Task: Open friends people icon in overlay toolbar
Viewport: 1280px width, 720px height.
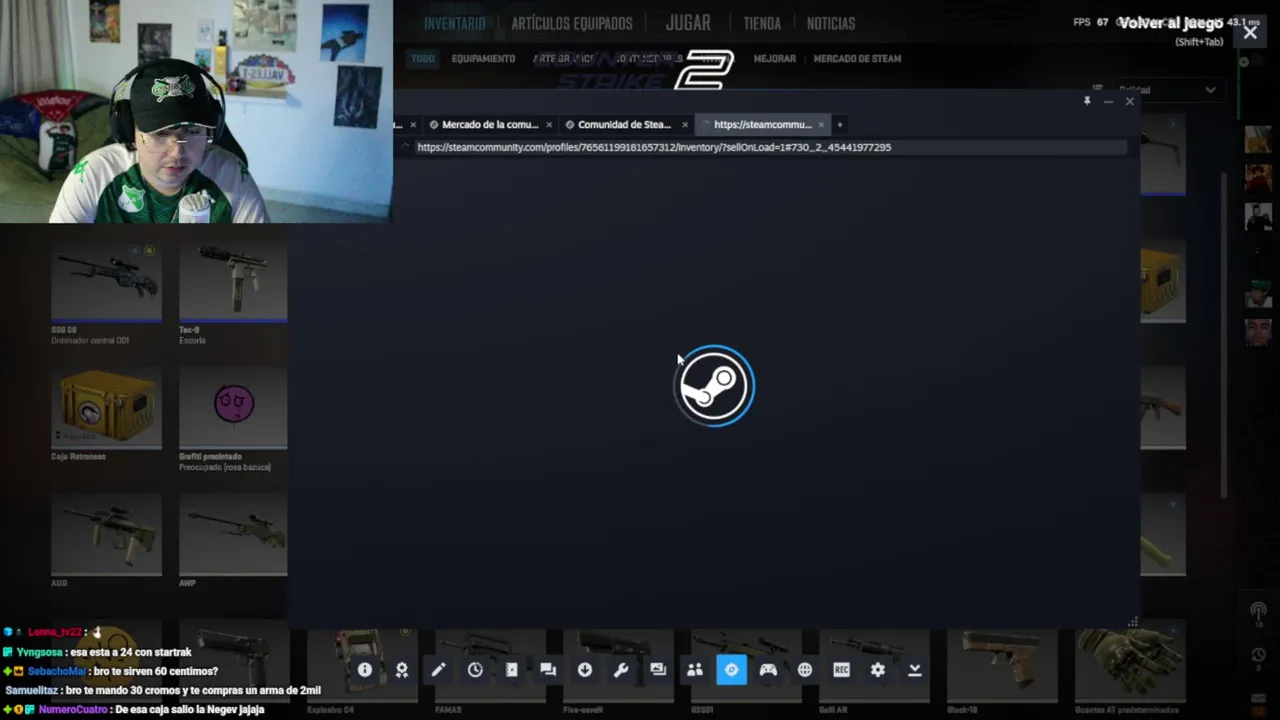Action: [695, 670]
